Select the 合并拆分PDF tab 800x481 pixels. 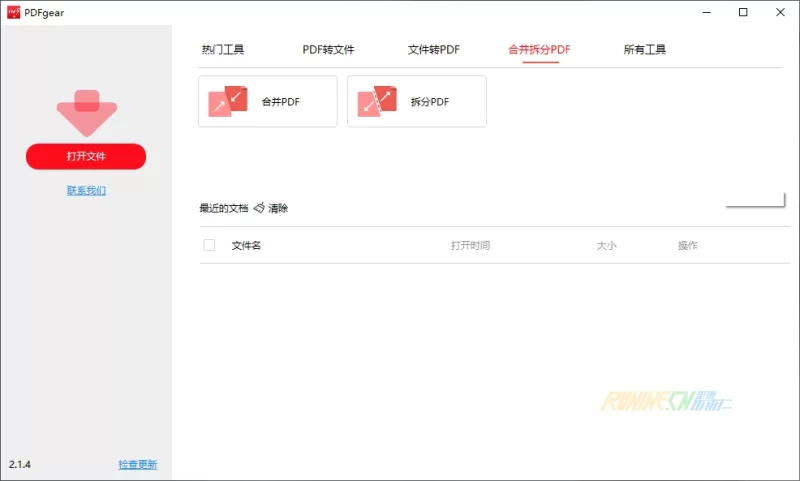click(x=540, y=50)
